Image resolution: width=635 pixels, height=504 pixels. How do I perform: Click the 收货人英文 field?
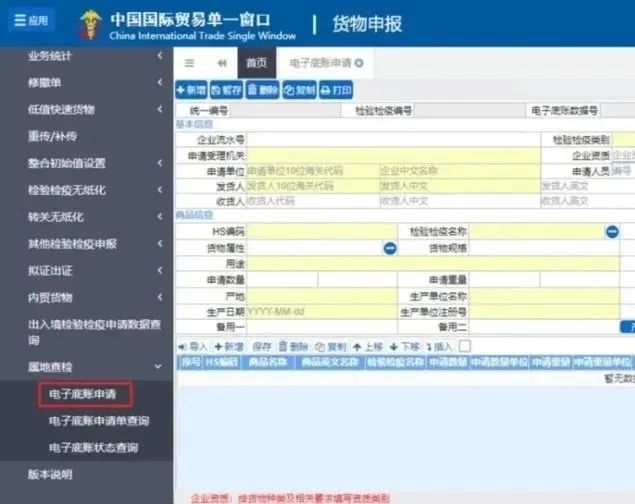pos(588,201)
